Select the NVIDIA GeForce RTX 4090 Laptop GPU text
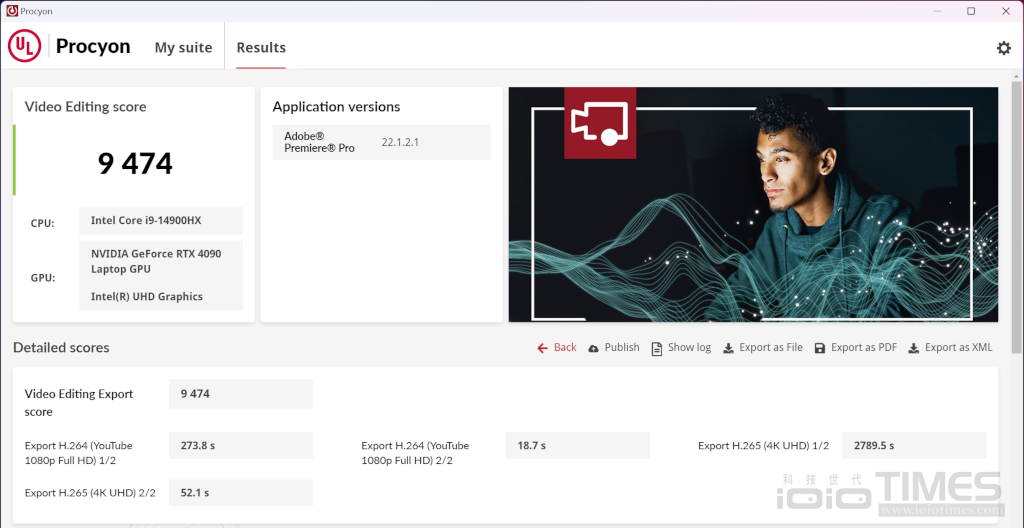This screenshot has width=1024, height=528. [x=156, y=261]
